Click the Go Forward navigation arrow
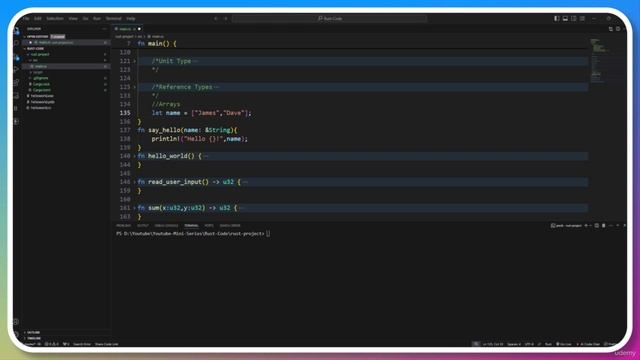640x360 pixels. pos(225,18)
